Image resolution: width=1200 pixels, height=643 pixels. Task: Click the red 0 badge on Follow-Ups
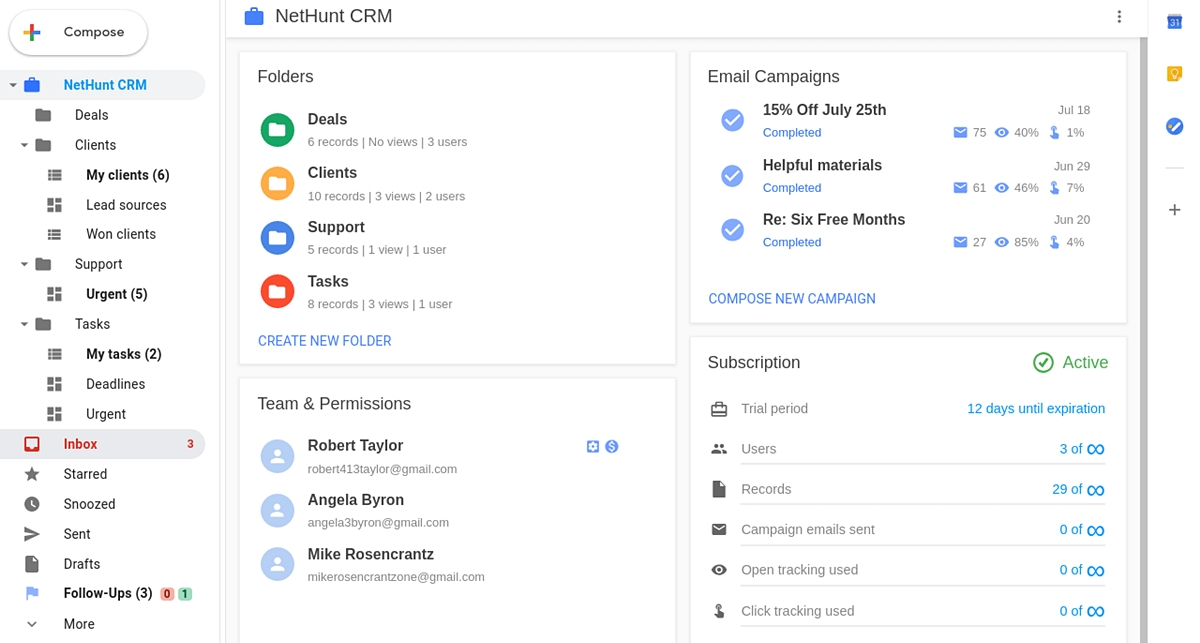[x=167, y=594]
